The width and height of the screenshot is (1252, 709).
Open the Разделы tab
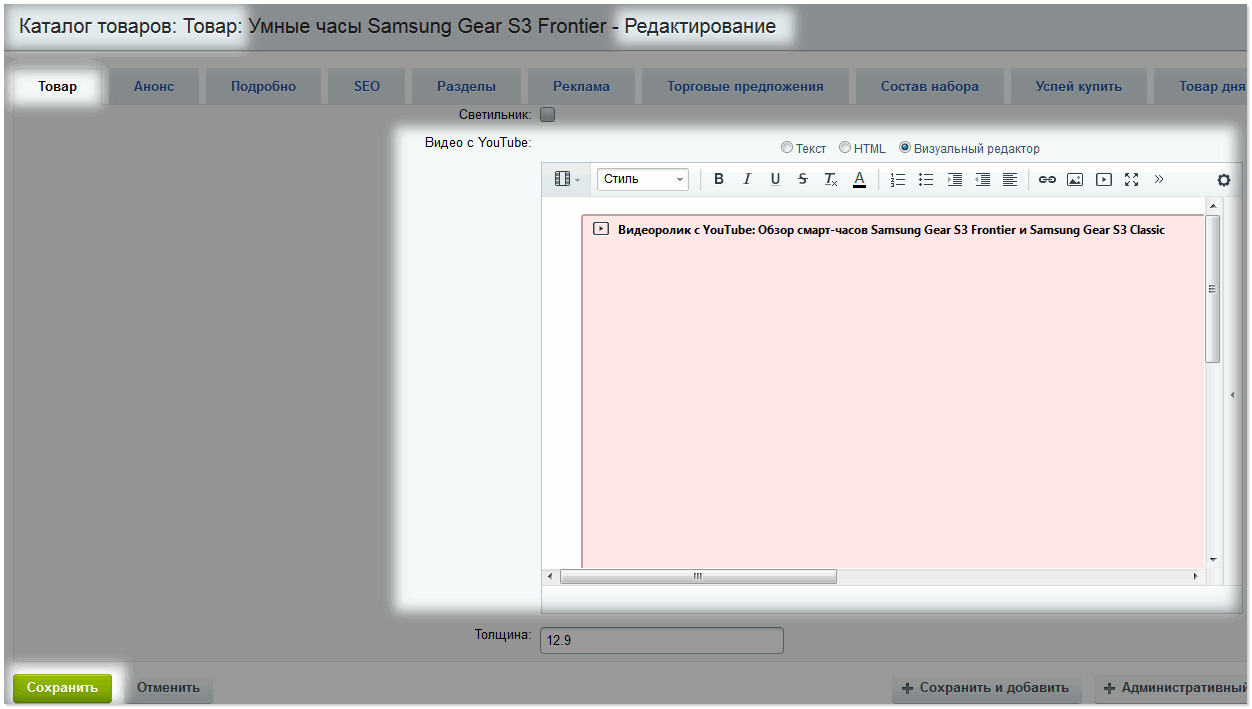click(466, 86)
